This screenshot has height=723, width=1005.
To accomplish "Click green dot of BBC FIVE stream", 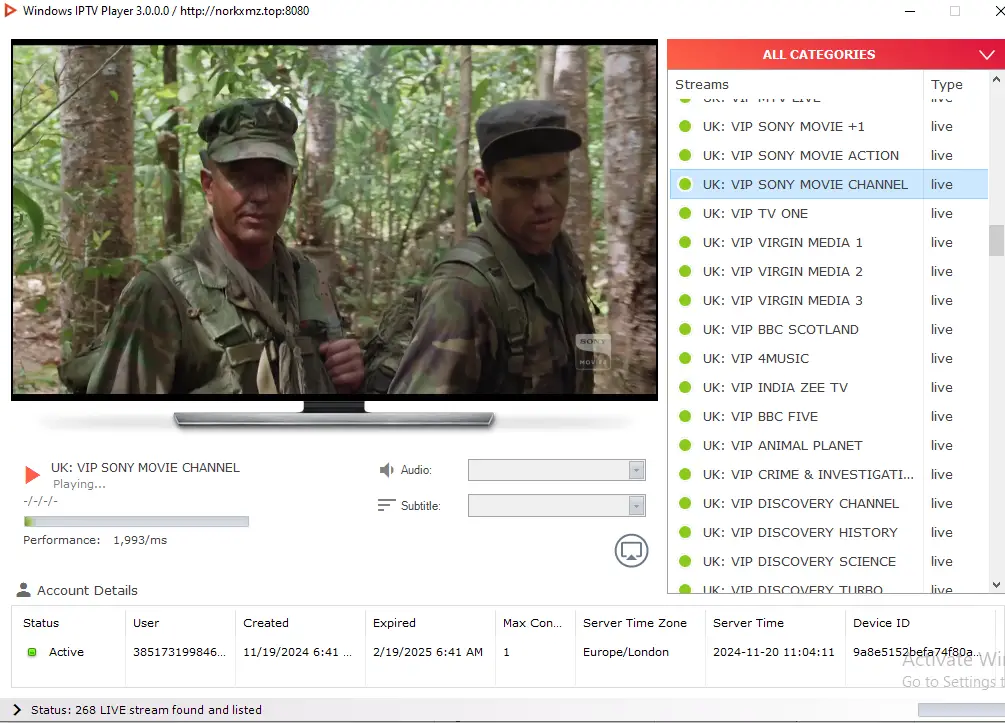I will (x=685, y=417).
